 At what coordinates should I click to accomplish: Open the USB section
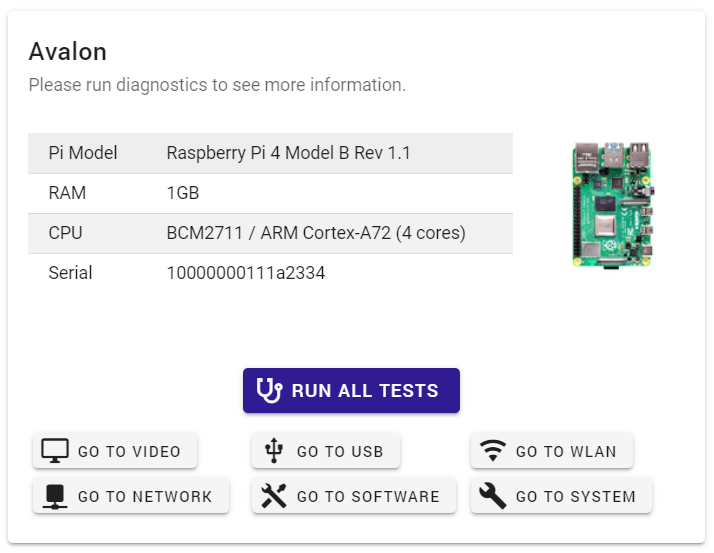[326, 451]
